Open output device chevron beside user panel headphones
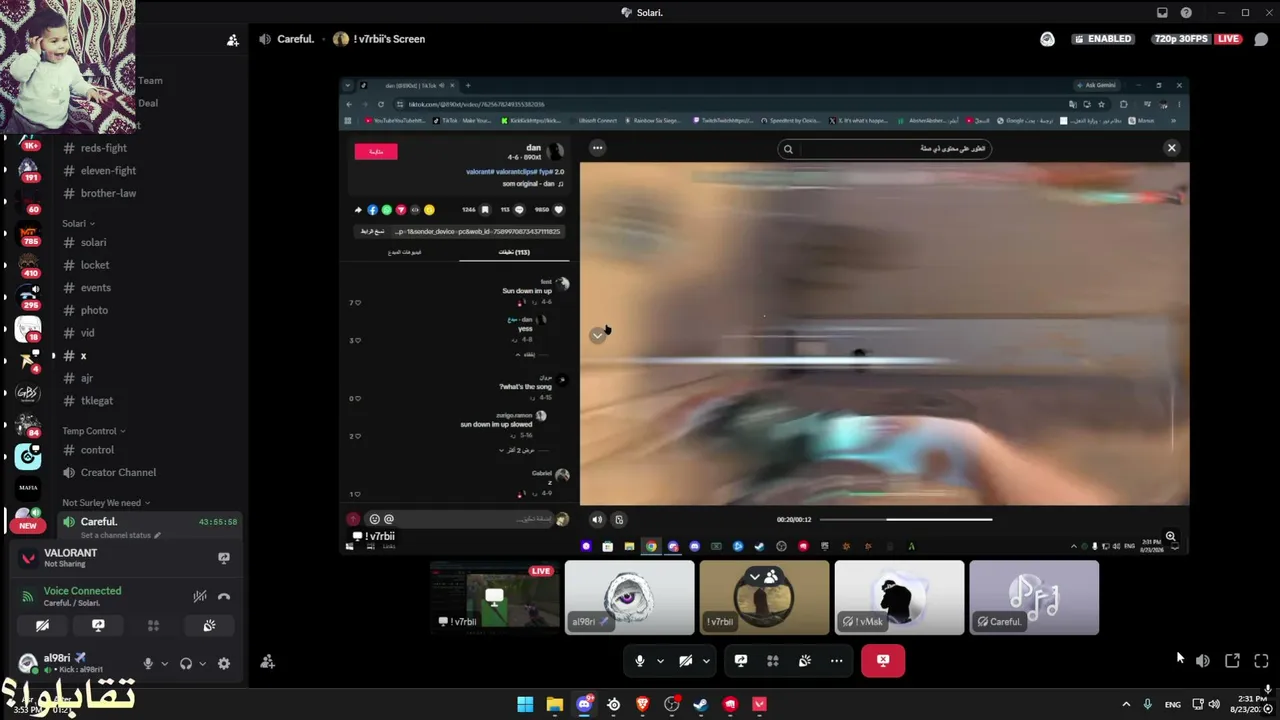The width and height of the screenshot is (1280, 720). (x=202, y=663)
